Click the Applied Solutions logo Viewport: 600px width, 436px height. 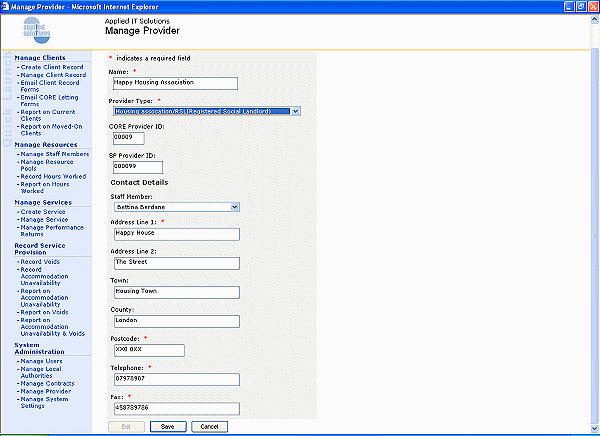36,30
